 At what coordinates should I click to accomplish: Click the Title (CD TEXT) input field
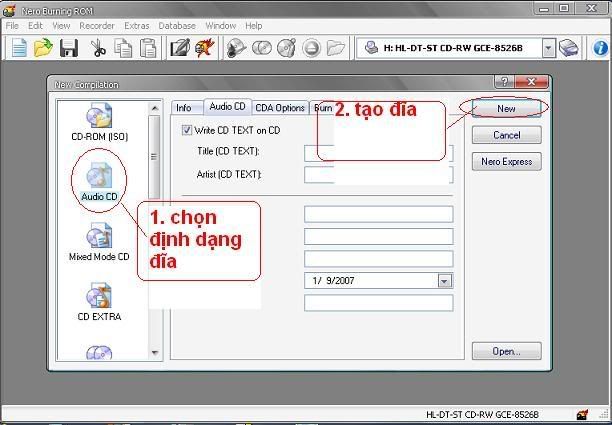pyautogui.click(x=379, y=153)
